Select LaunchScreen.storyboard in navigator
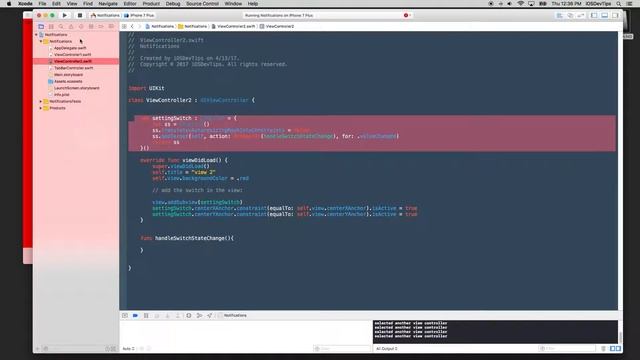The width and height of the screenshot is (640, 360). (76, 88)
